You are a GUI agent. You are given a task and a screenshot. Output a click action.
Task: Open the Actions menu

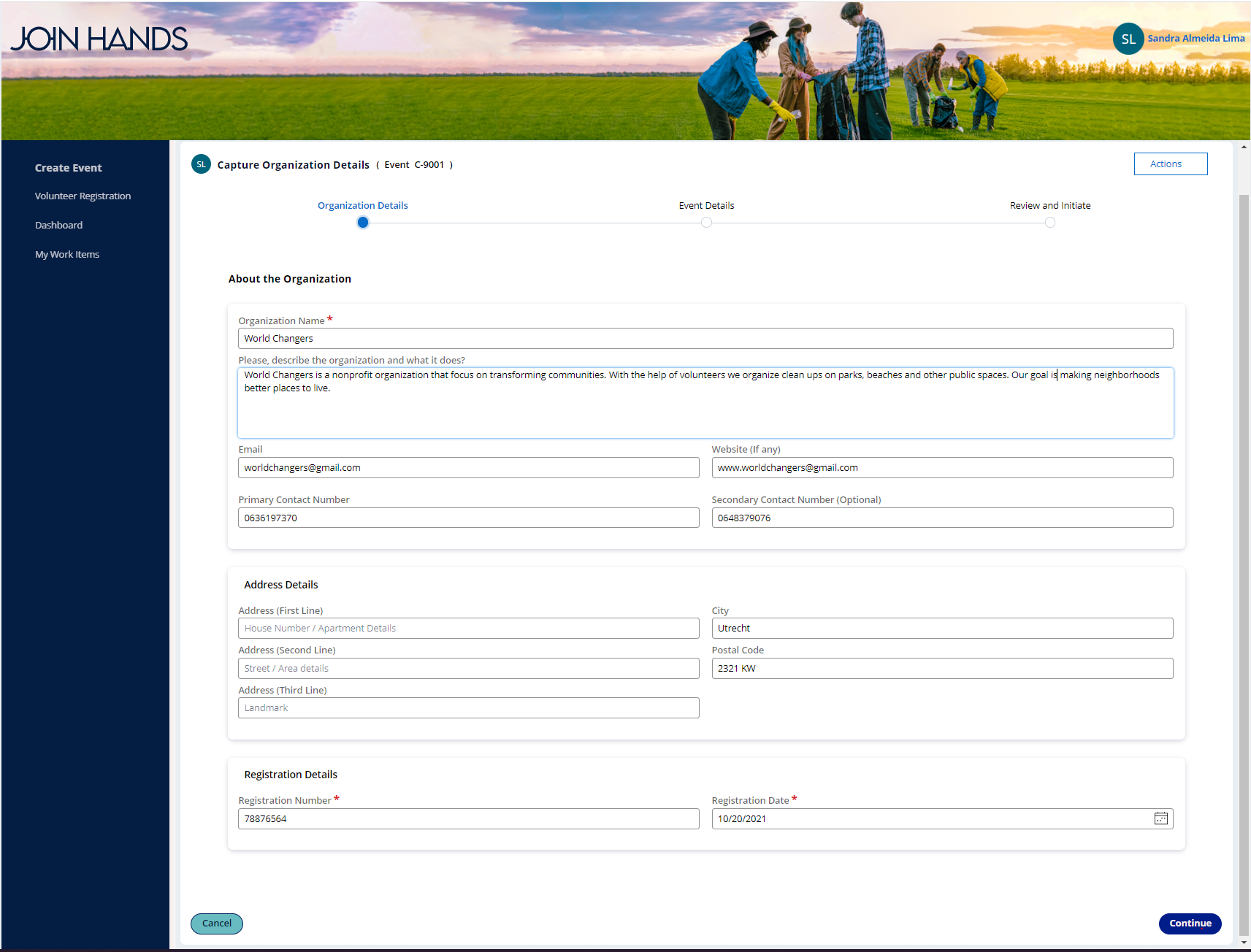[x=1170, y=164]
